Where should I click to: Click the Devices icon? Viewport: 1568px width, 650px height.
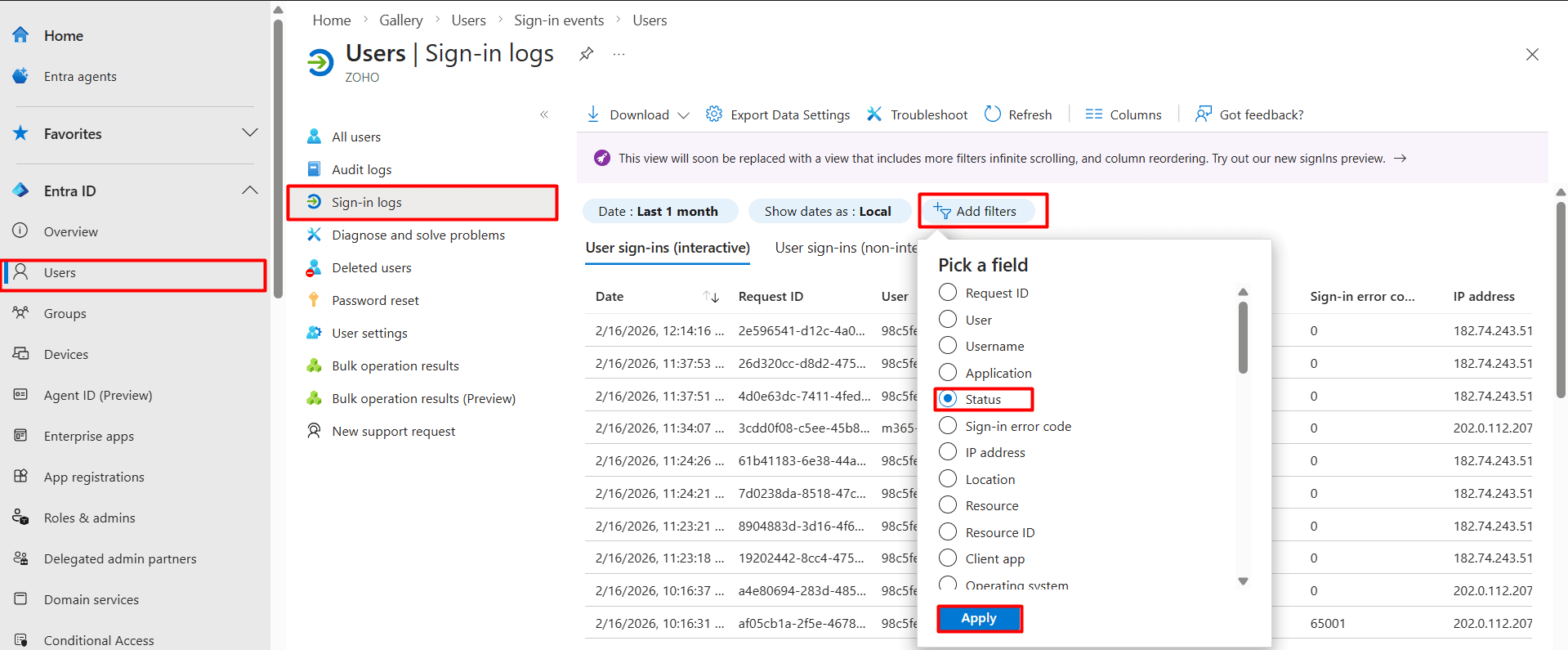click(20, 353)
